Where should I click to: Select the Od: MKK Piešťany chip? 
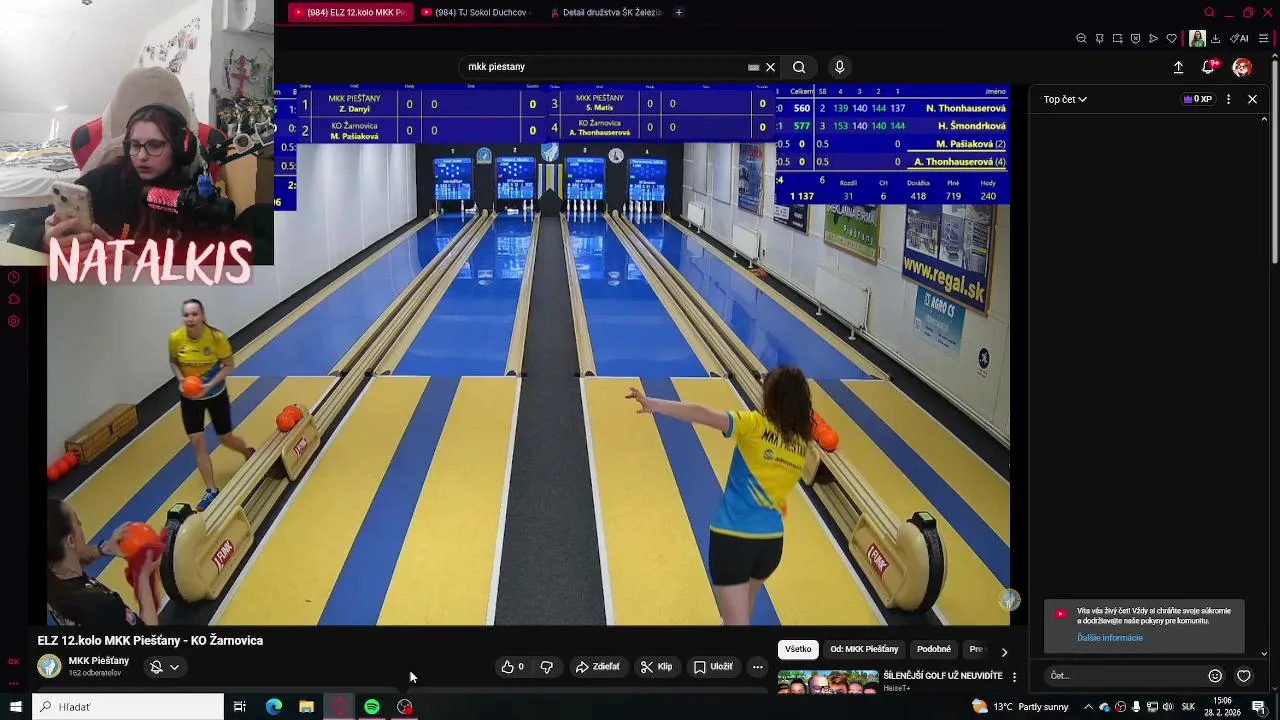coord(864,649)
